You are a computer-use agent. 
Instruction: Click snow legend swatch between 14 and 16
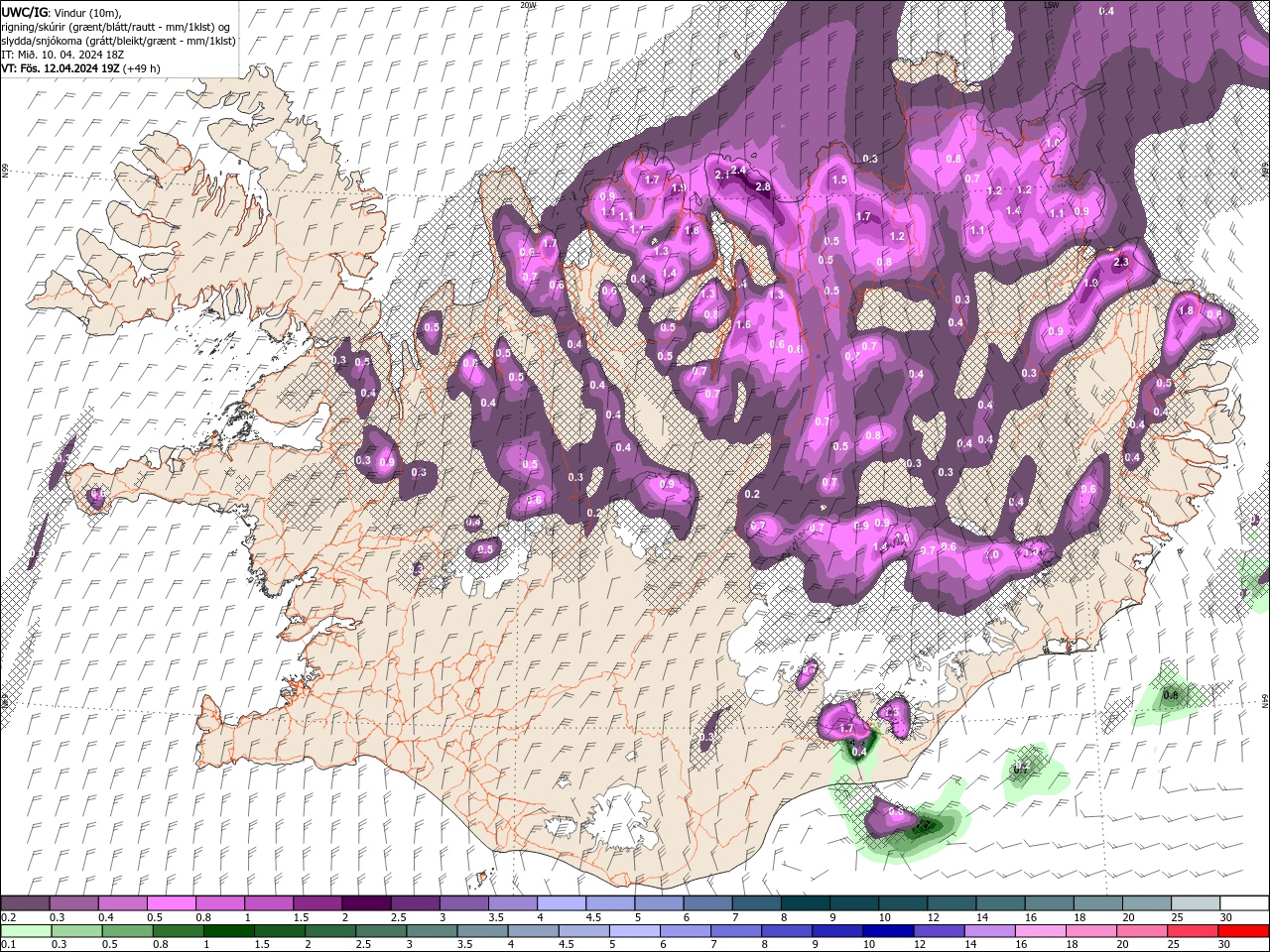point(1000,903)
